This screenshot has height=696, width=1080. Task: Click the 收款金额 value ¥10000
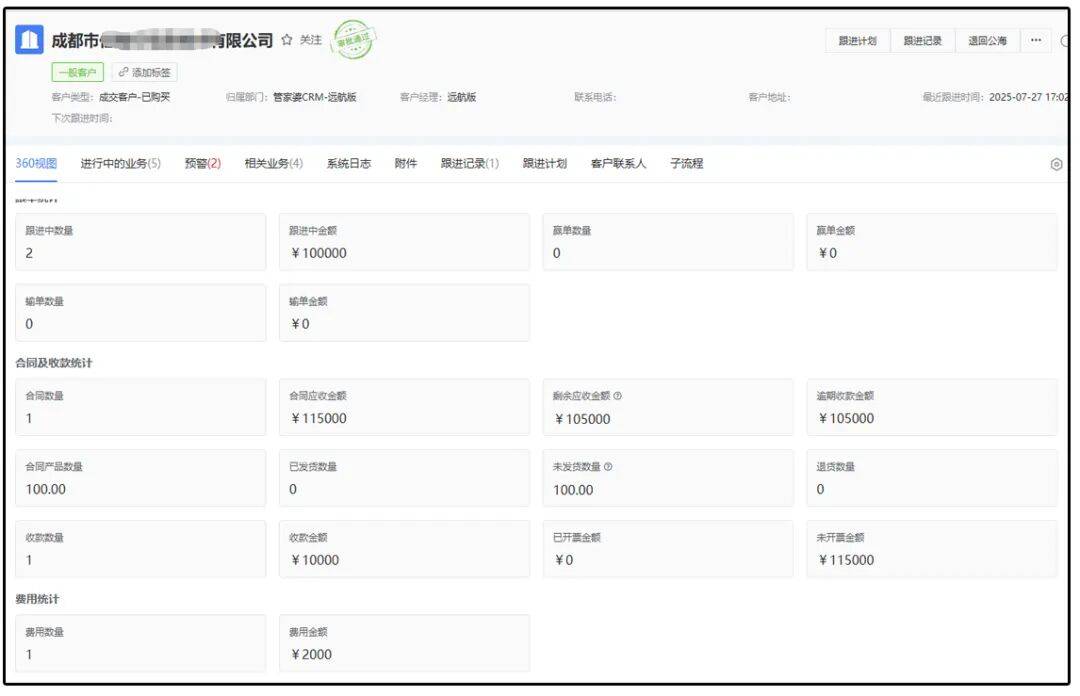315,560
